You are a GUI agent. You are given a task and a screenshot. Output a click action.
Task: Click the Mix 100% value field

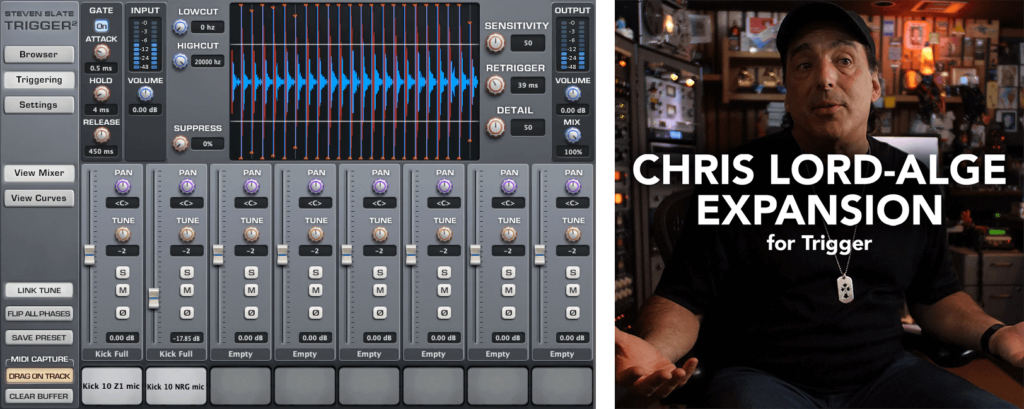(573, 152)
